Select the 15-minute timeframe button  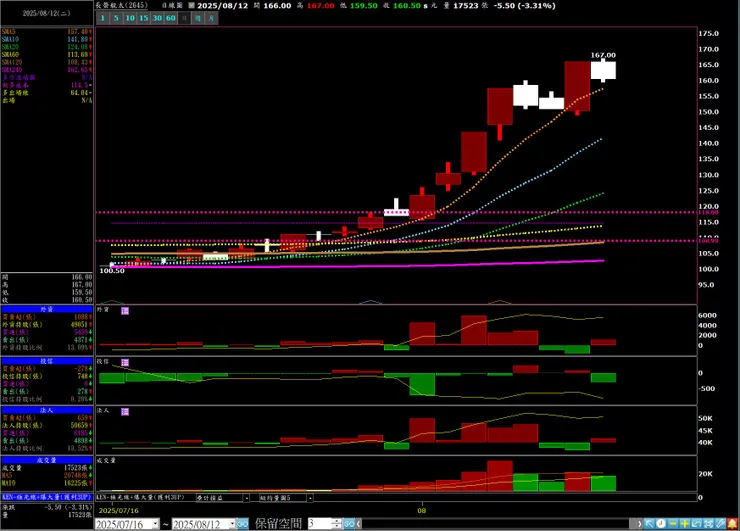tap(143, 18)
